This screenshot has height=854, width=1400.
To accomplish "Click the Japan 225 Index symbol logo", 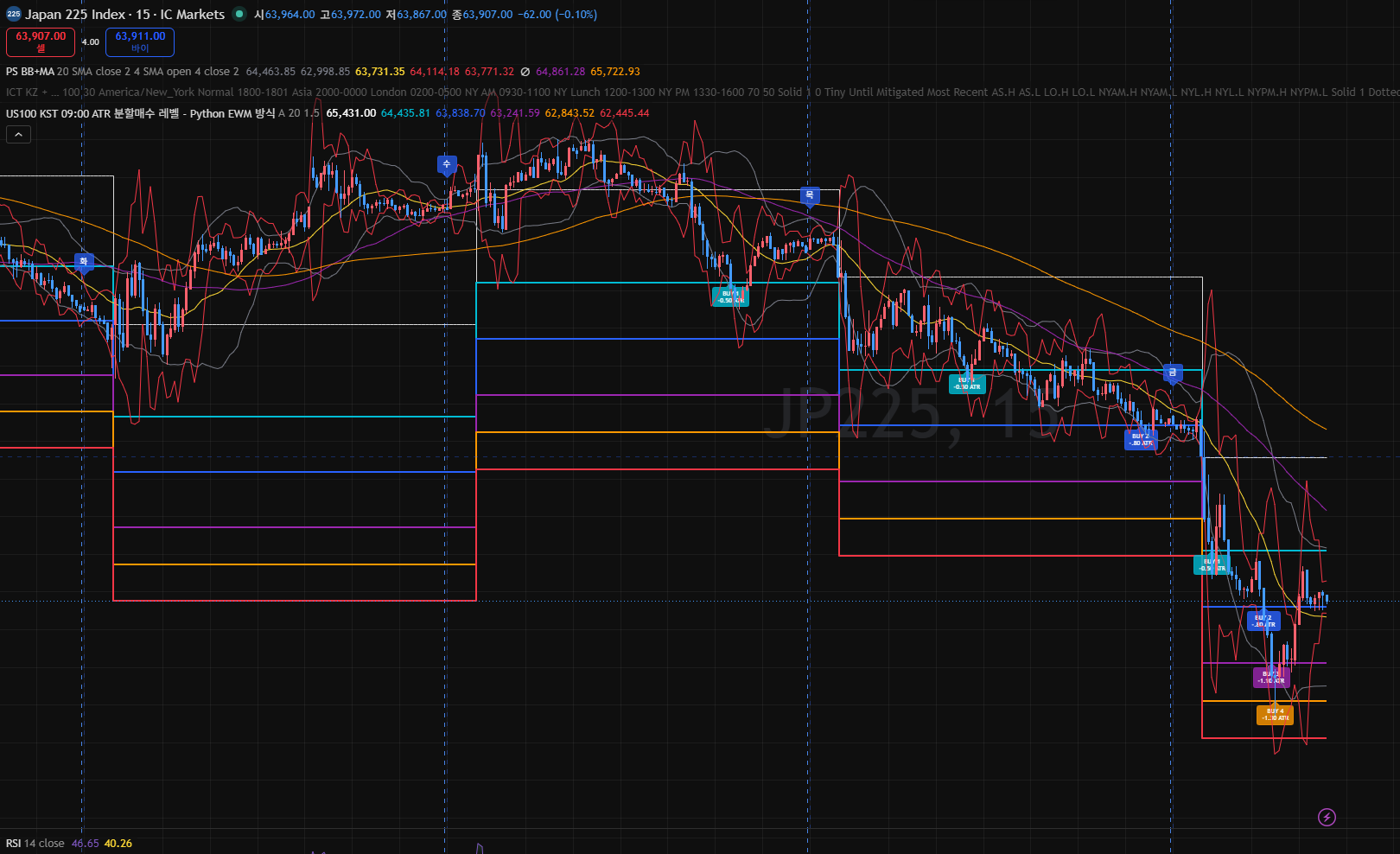I will [x=14, y=14].
